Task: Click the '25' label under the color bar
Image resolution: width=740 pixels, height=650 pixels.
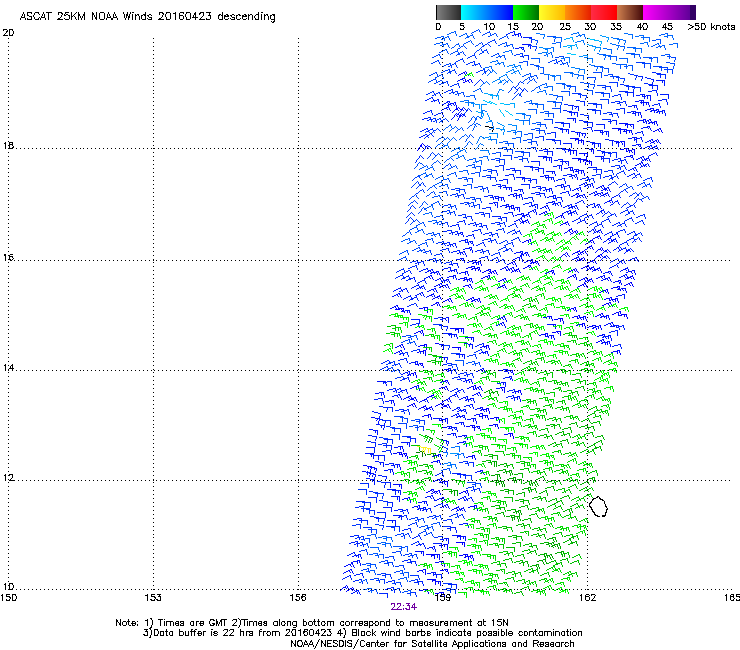Action: (565, 27)
